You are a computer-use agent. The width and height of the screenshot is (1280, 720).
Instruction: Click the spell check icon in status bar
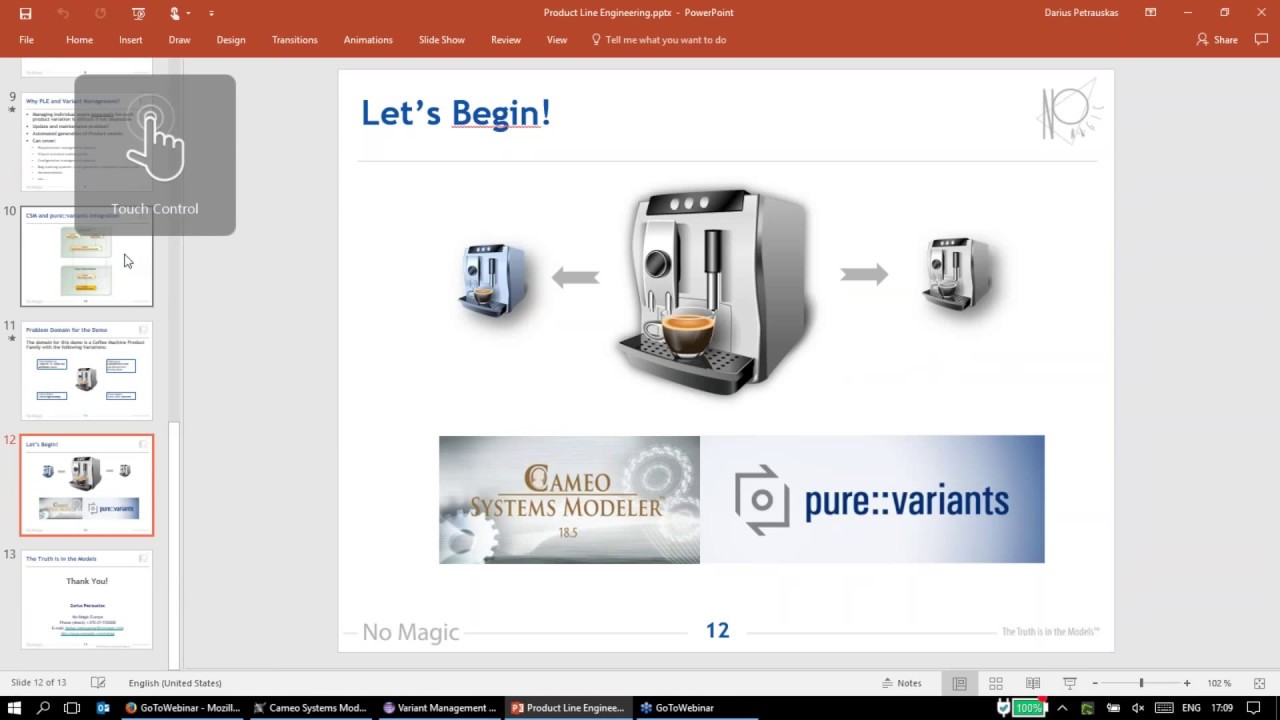pyautogui.click(x=98, y=683)
